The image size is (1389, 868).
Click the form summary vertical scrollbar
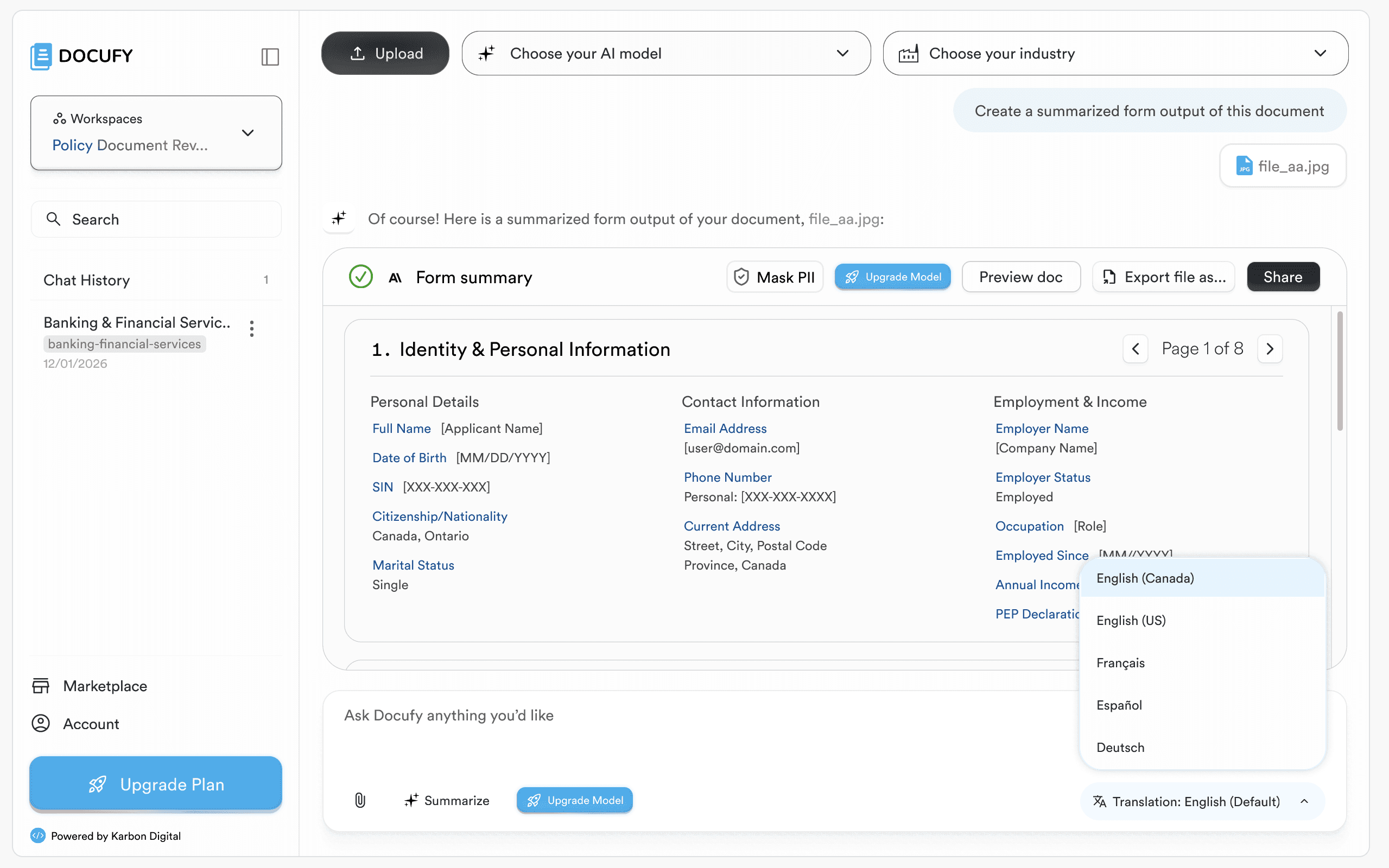click(1339, 371)
